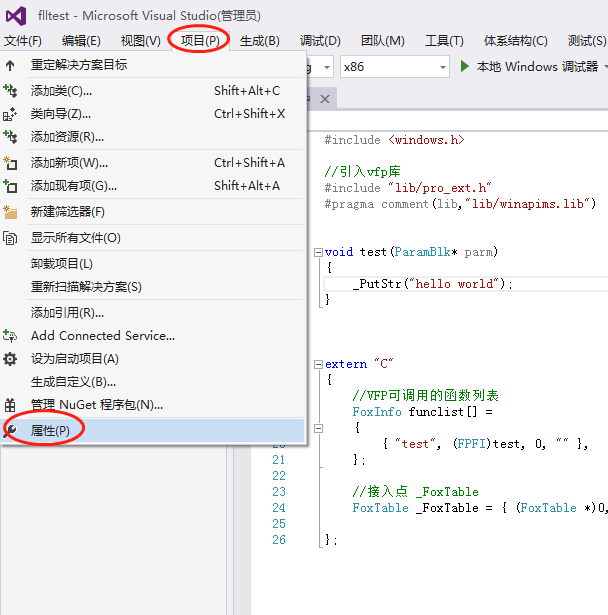Select 生成自定义(B)... menu item

coord(153,382)
